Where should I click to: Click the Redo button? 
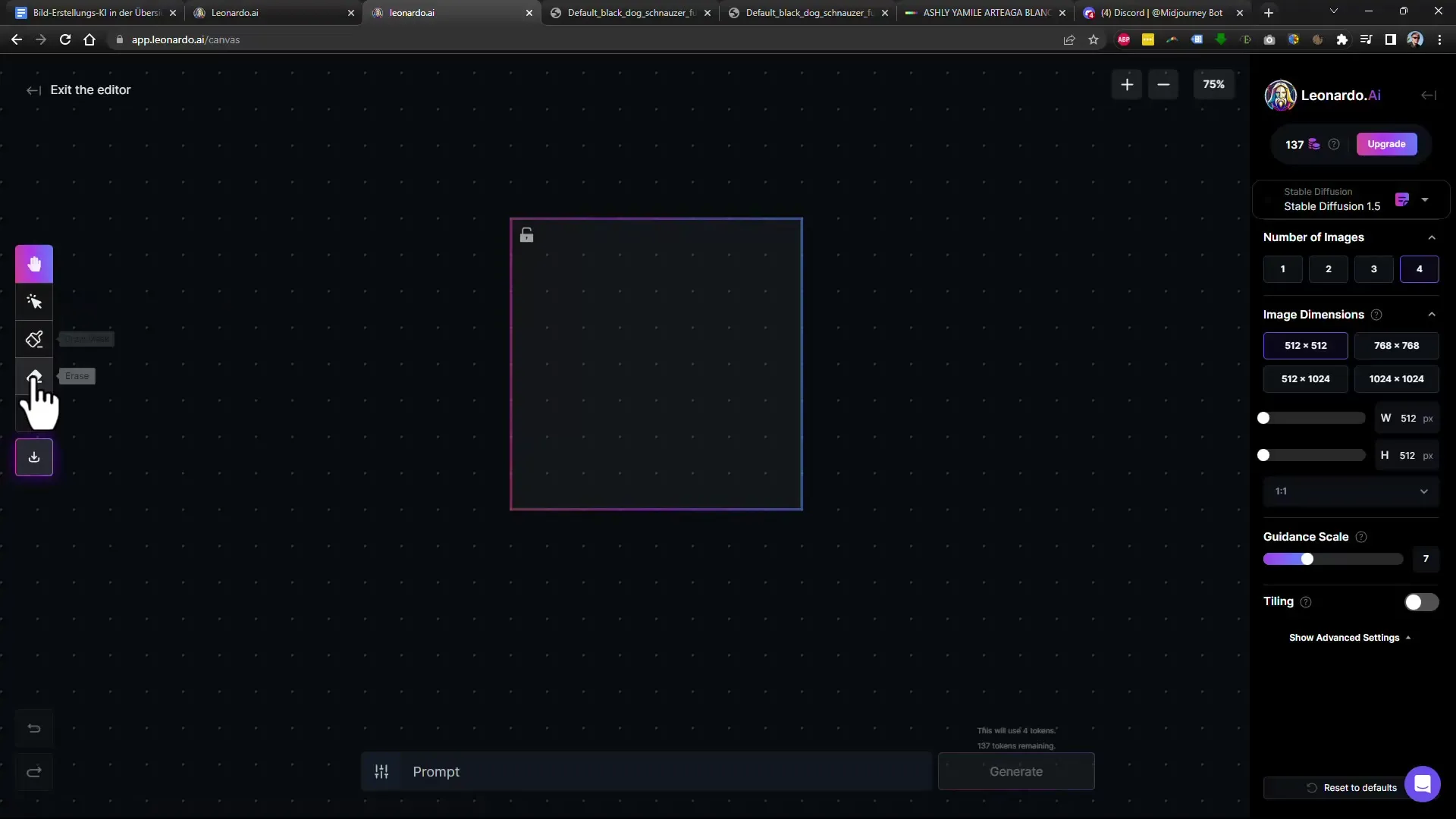[34, 772]
